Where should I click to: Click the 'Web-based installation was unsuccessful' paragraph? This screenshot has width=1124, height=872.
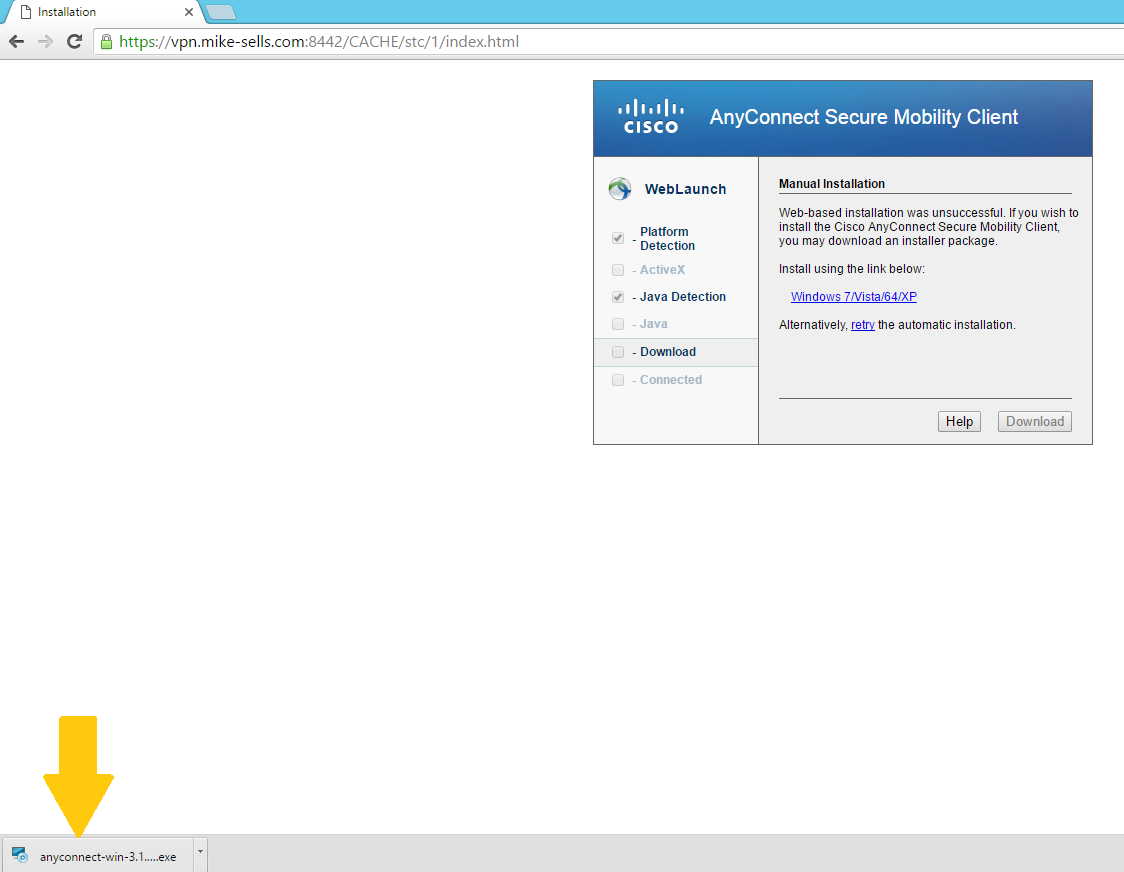928,227
